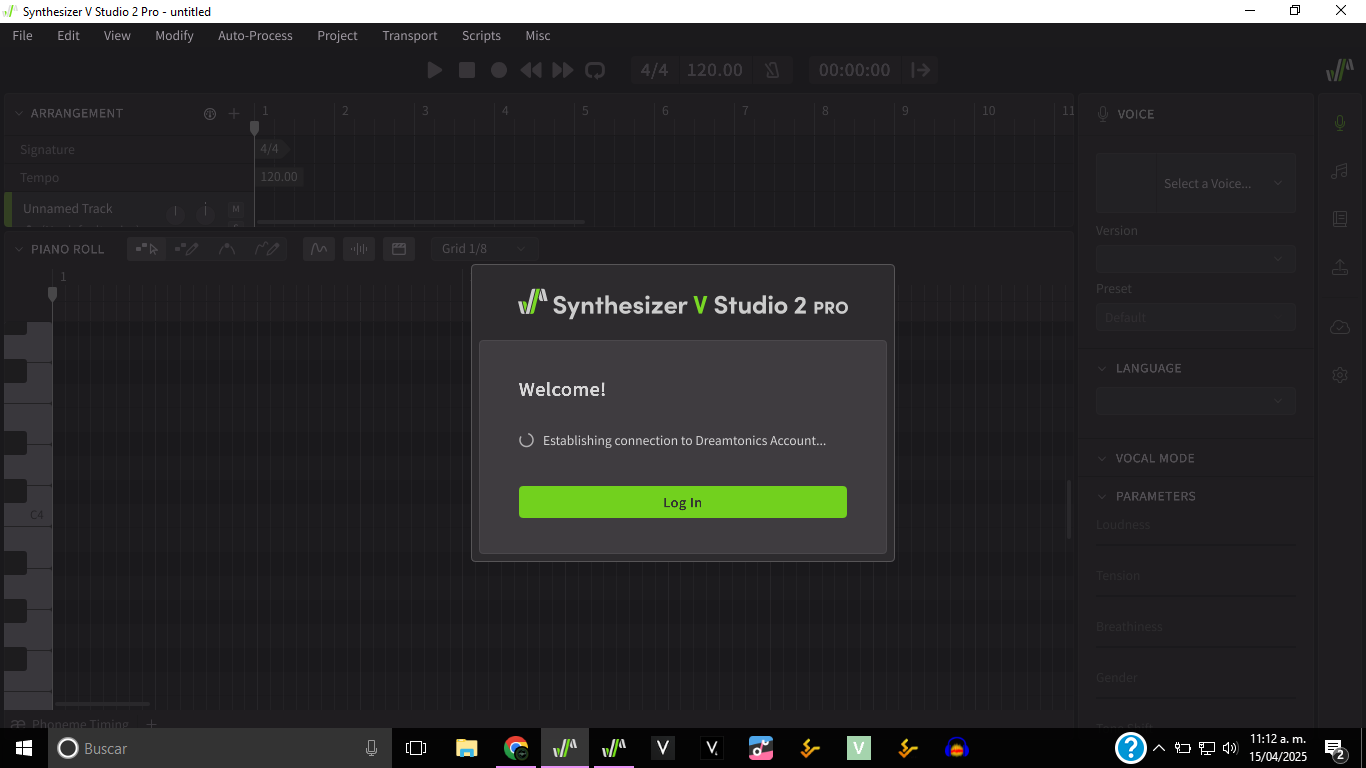
Task: Add a new track with the plus icon
Action: (x=234, y=114)
